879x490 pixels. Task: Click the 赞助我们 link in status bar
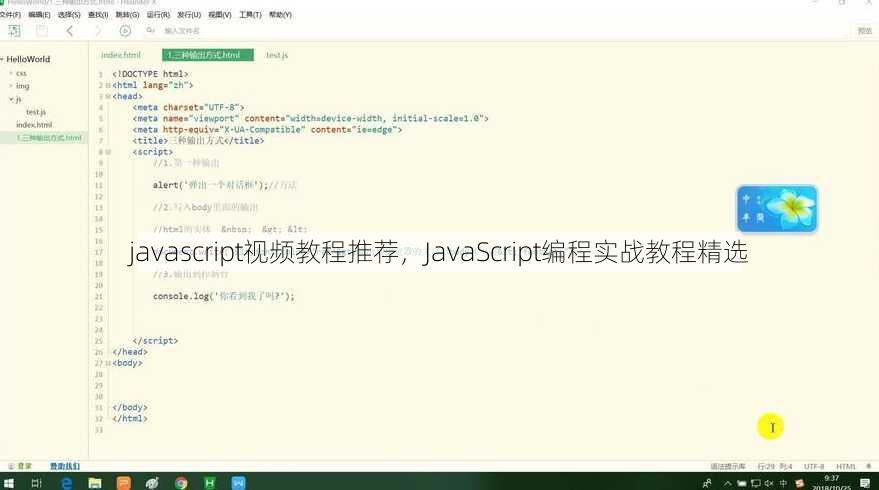(65, 466)
